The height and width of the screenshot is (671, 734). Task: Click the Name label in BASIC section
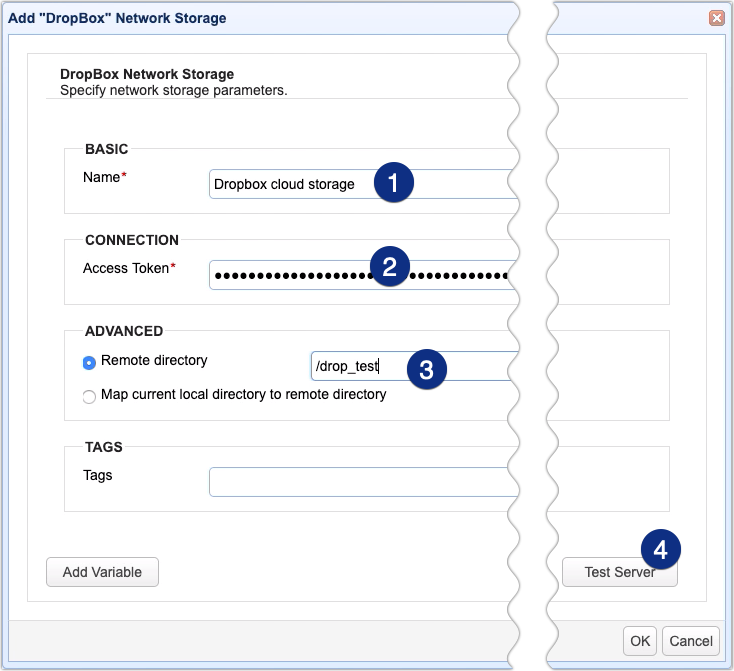coord(101,176)
